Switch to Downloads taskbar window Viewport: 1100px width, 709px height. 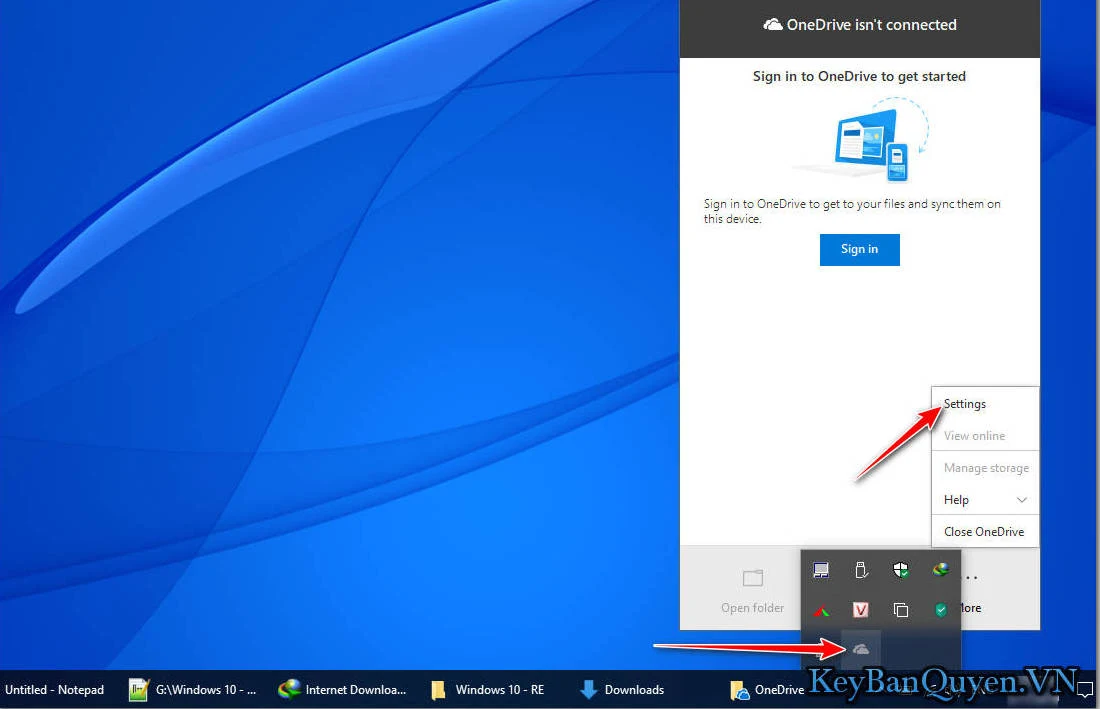tap(622, 690)
